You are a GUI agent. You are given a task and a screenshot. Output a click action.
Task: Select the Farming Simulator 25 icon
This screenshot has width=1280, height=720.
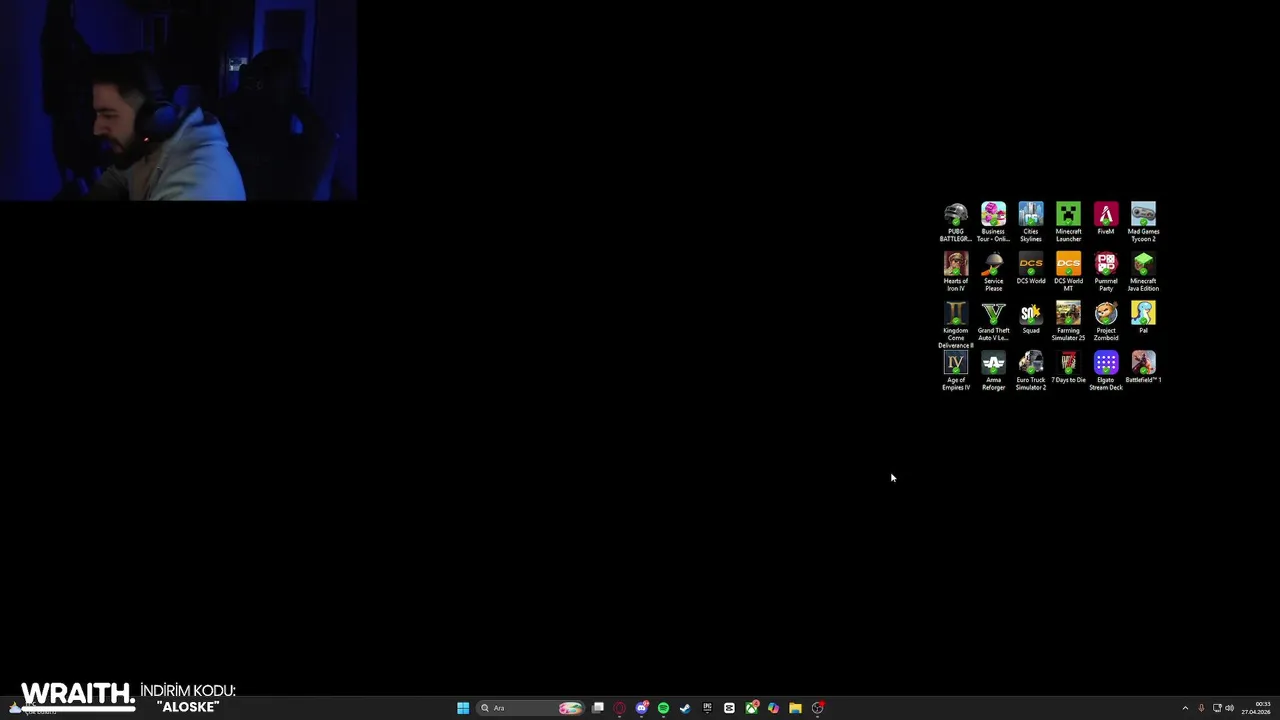point(1068,321)
